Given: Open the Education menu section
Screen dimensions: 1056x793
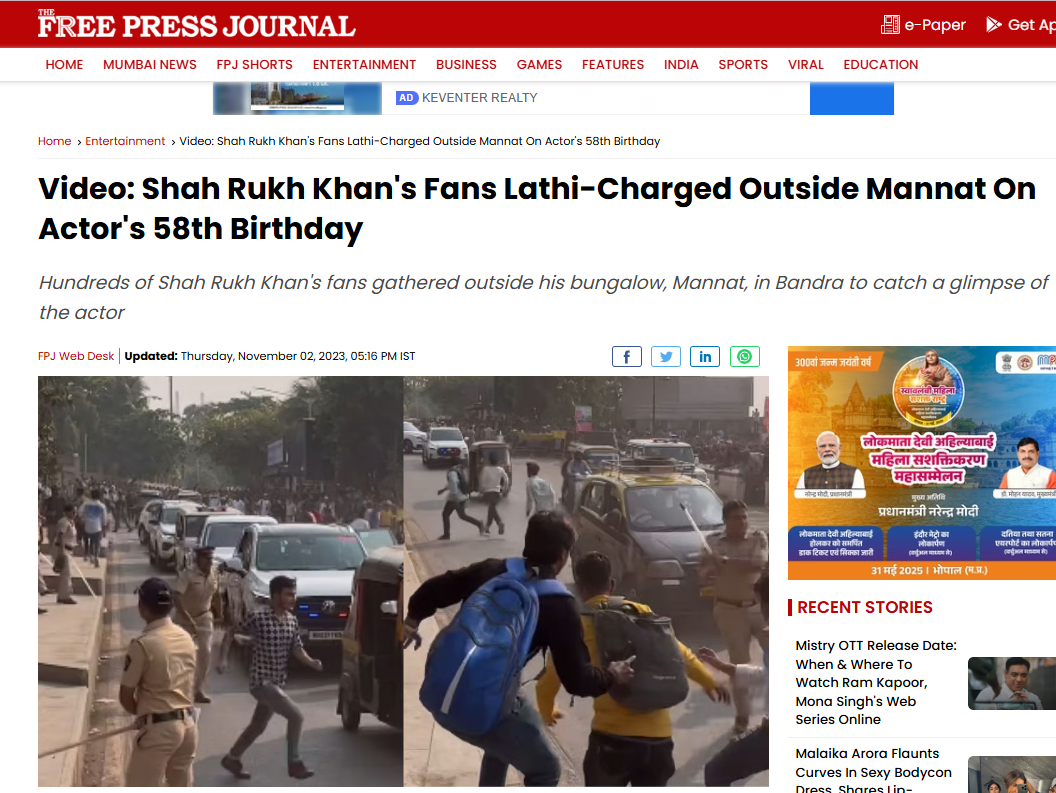Looking at the screenshot, I should [x=880, y=65].
